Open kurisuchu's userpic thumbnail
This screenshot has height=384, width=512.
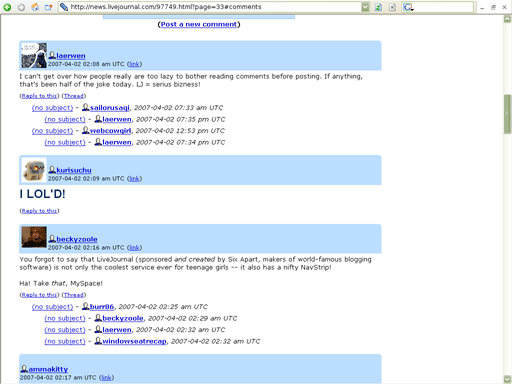[34, 170]
